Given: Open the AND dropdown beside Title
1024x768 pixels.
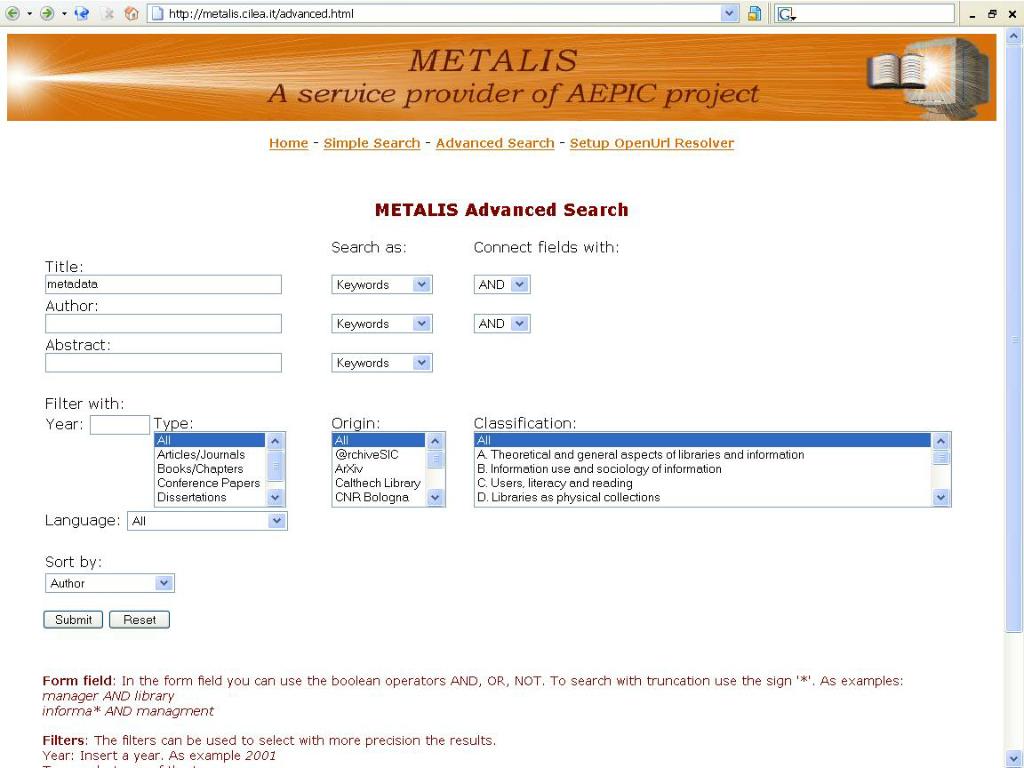Looking at the screenshot, I should point(502,285).
